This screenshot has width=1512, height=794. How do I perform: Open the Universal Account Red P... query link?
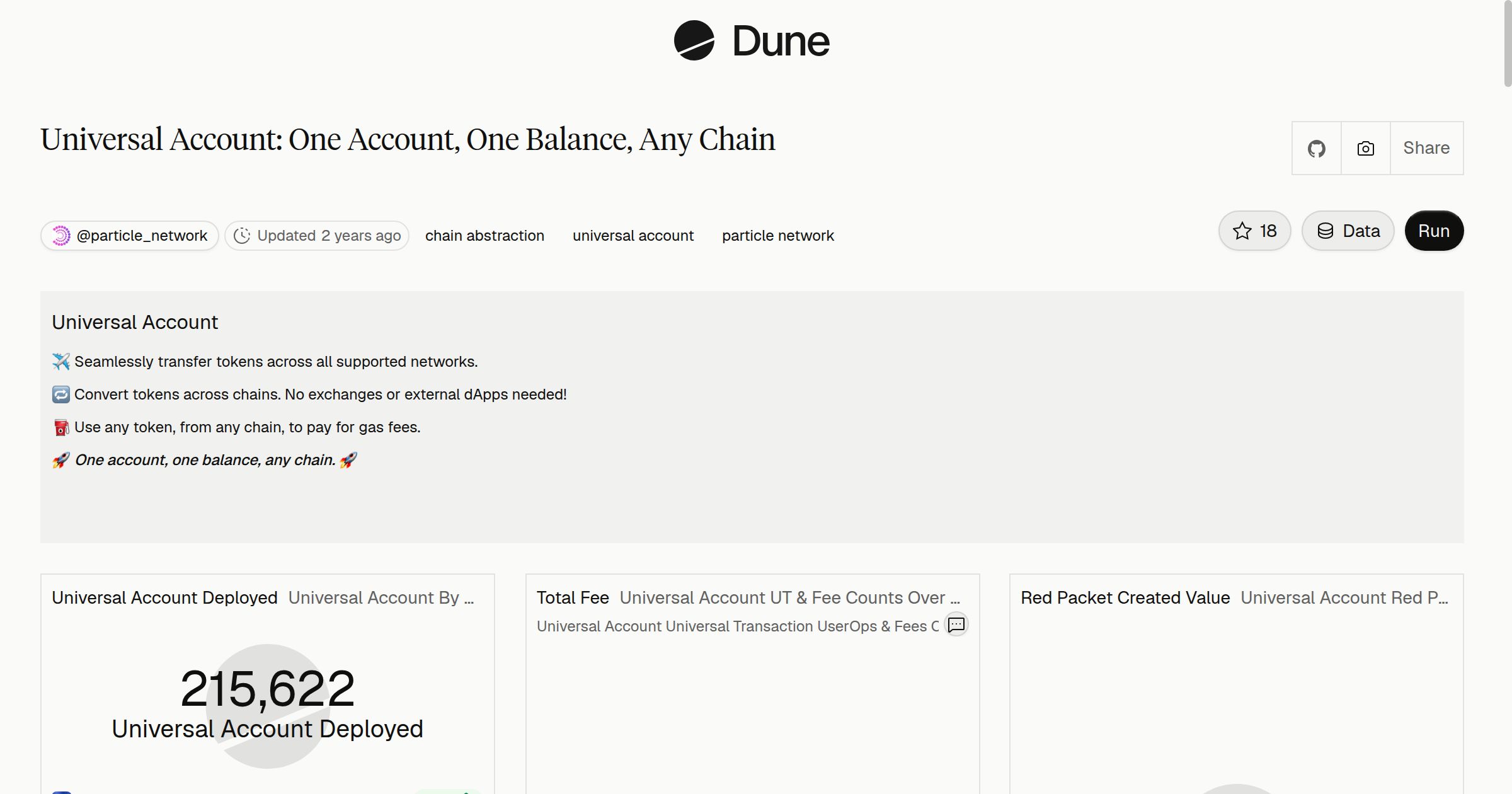[x=1344, y=597]
